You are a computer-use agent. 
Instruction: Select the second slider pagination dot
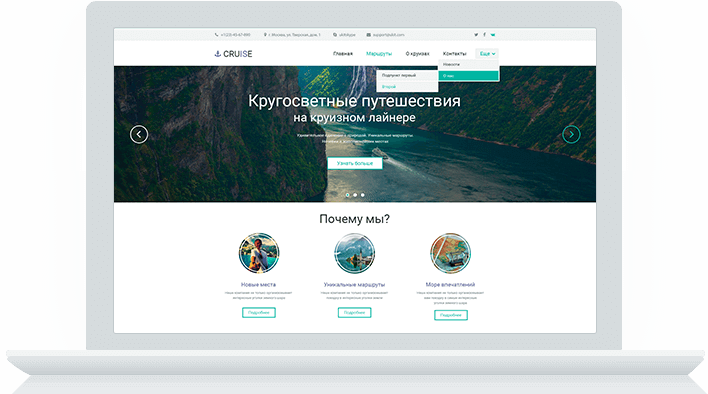(355, 195)
